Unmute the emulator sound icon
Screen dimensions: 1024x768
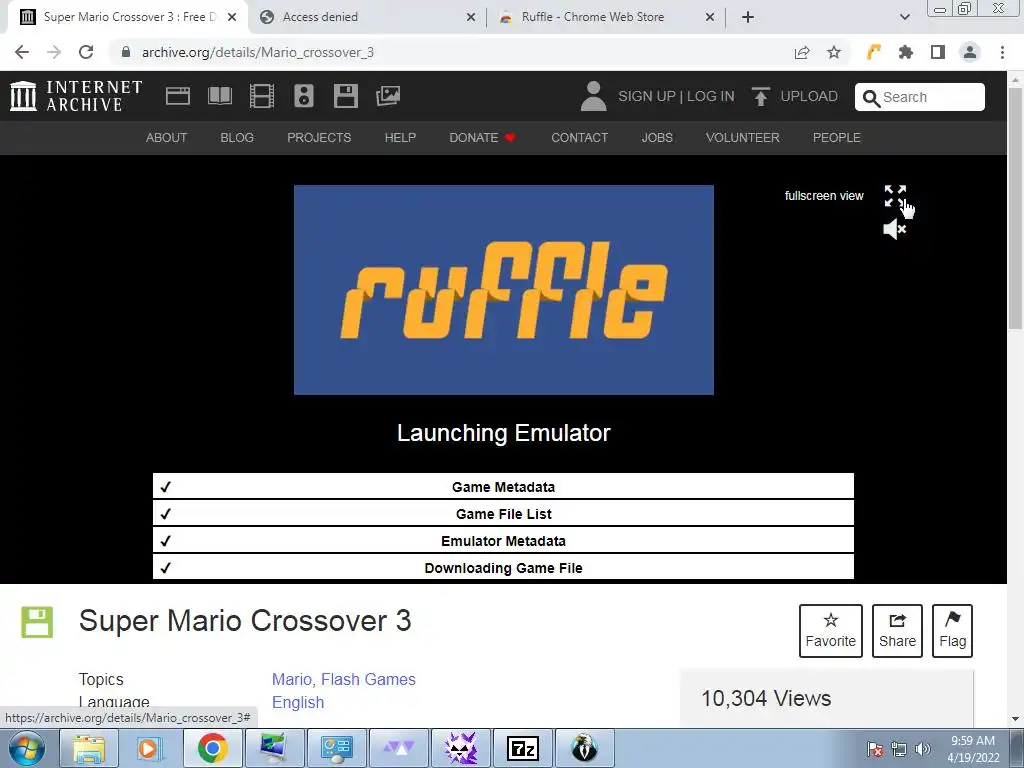[x=895, y=229]
